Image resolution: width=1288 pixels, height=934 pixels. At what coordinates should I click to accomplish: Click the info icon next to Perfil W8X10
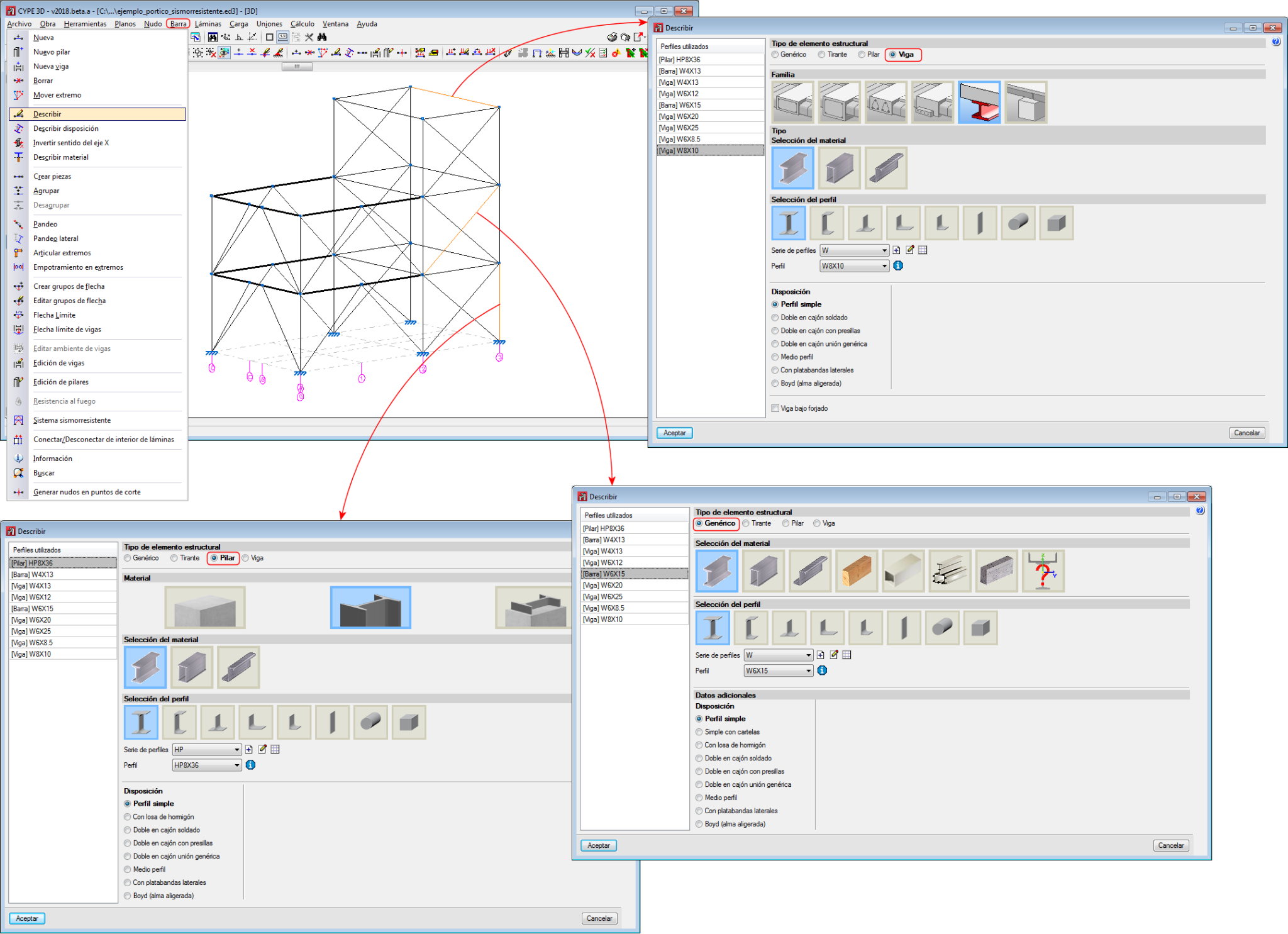tap(898, 265)
